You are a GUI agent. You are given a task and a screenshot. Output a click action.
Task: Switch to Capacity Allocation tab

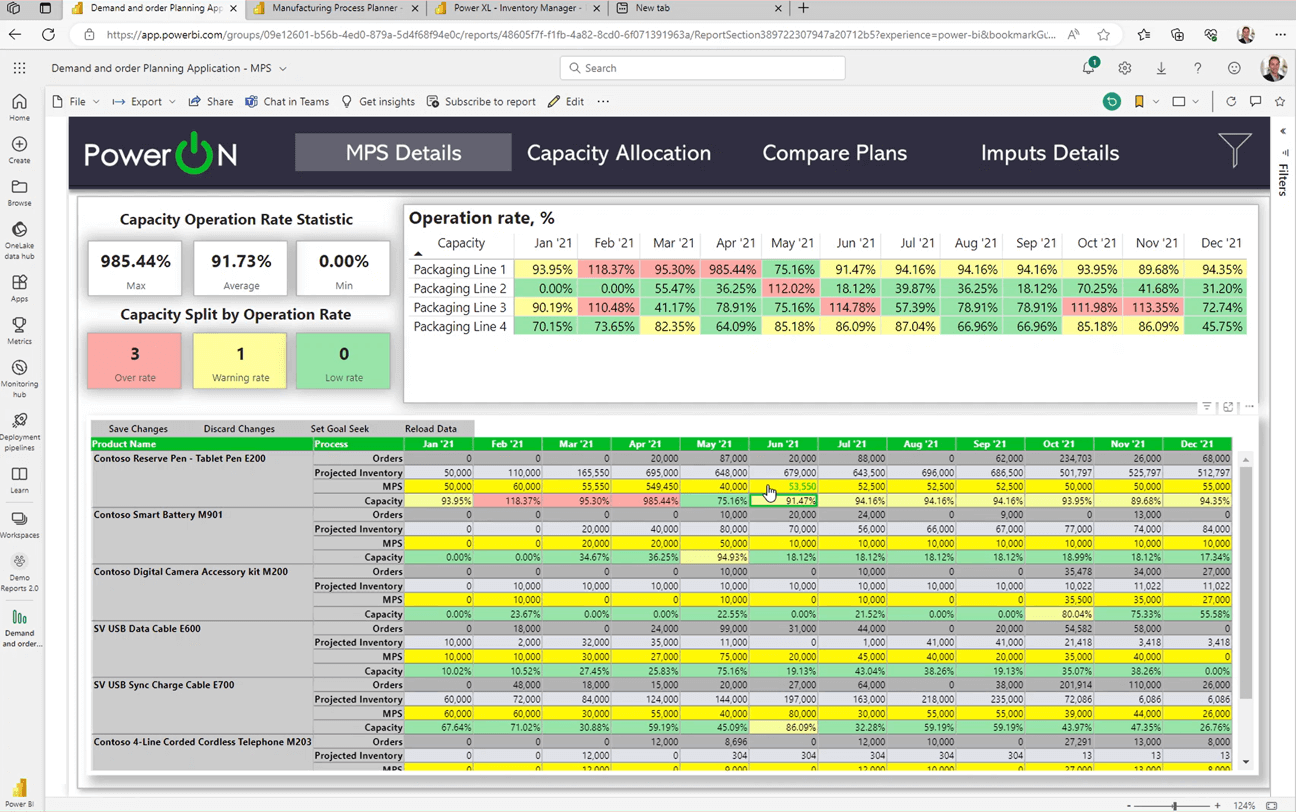[x=619, y=153]
